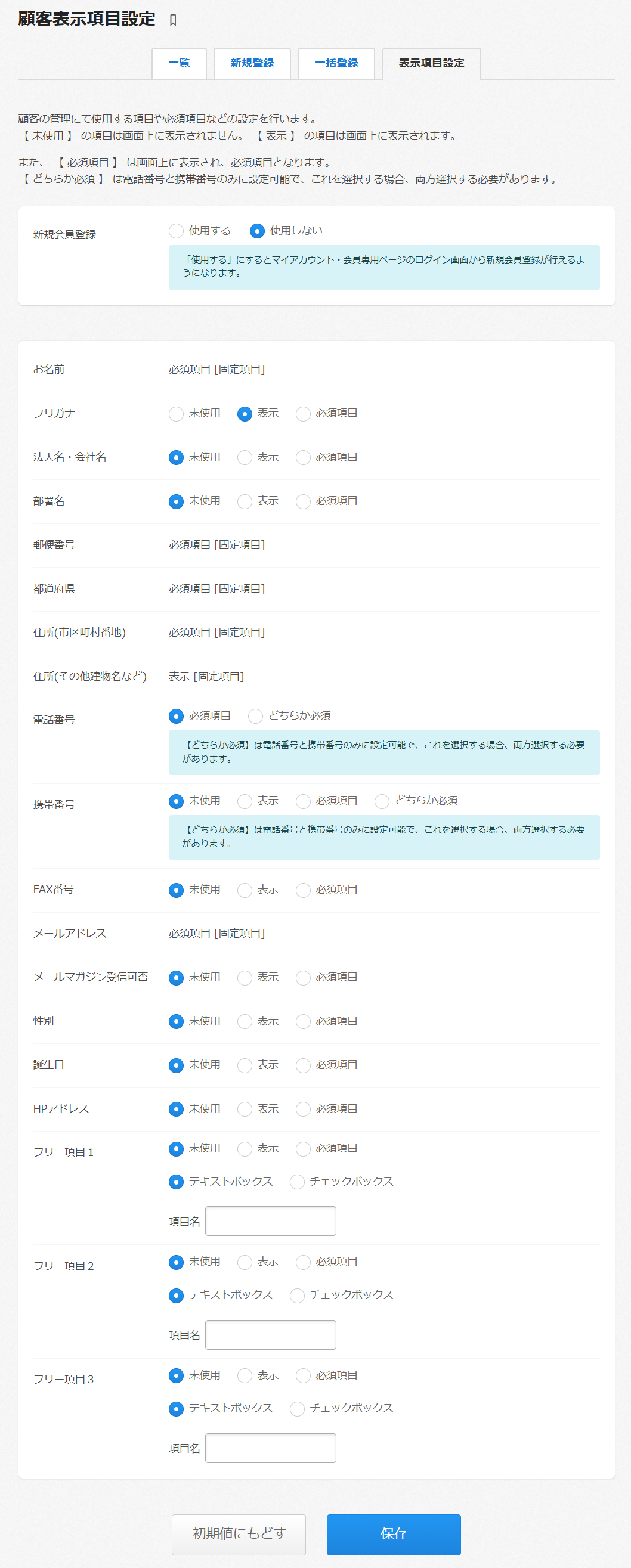Open the 一覧 tab

point(179,63)
